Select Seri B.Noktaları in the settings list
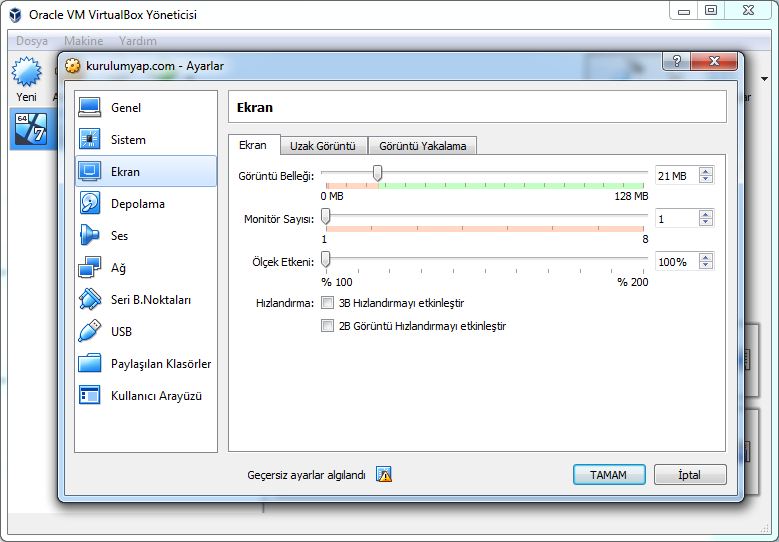779x542 pixels. tap(146, 300)
